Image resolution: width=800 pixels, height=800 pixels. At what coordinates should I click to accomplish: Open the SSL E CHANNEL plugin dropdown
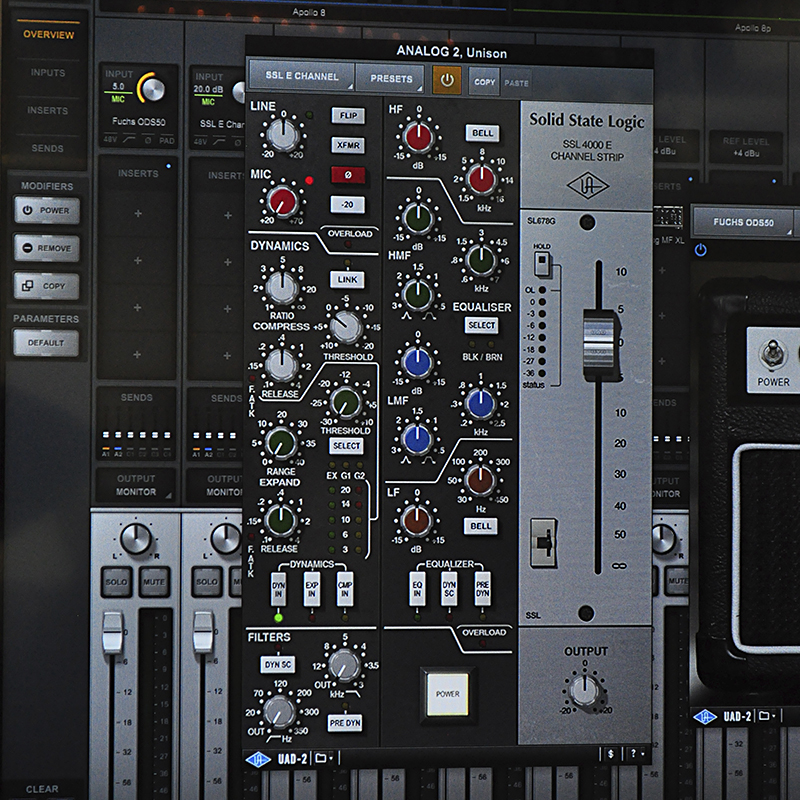coord(302,77)
